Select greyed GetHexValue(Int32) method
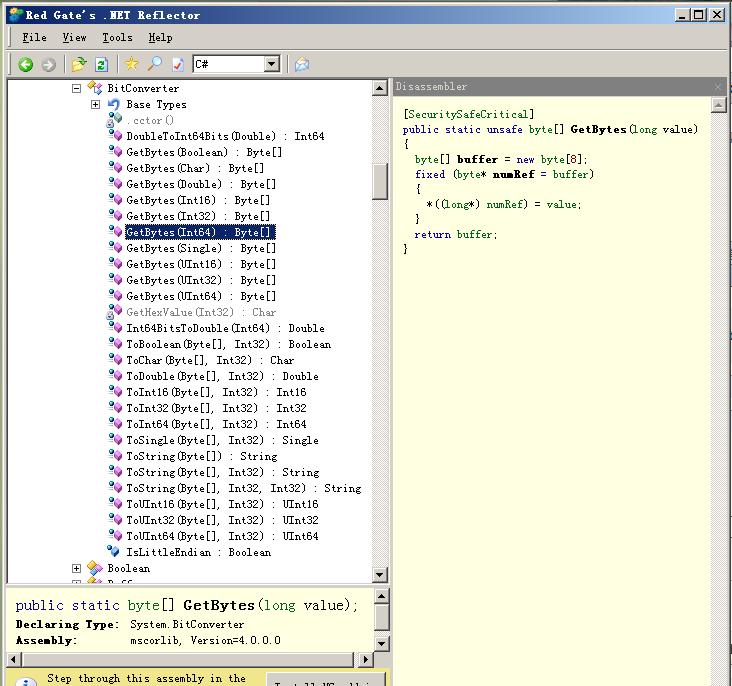Screen dimensions: 732x686 coord(201,312)
